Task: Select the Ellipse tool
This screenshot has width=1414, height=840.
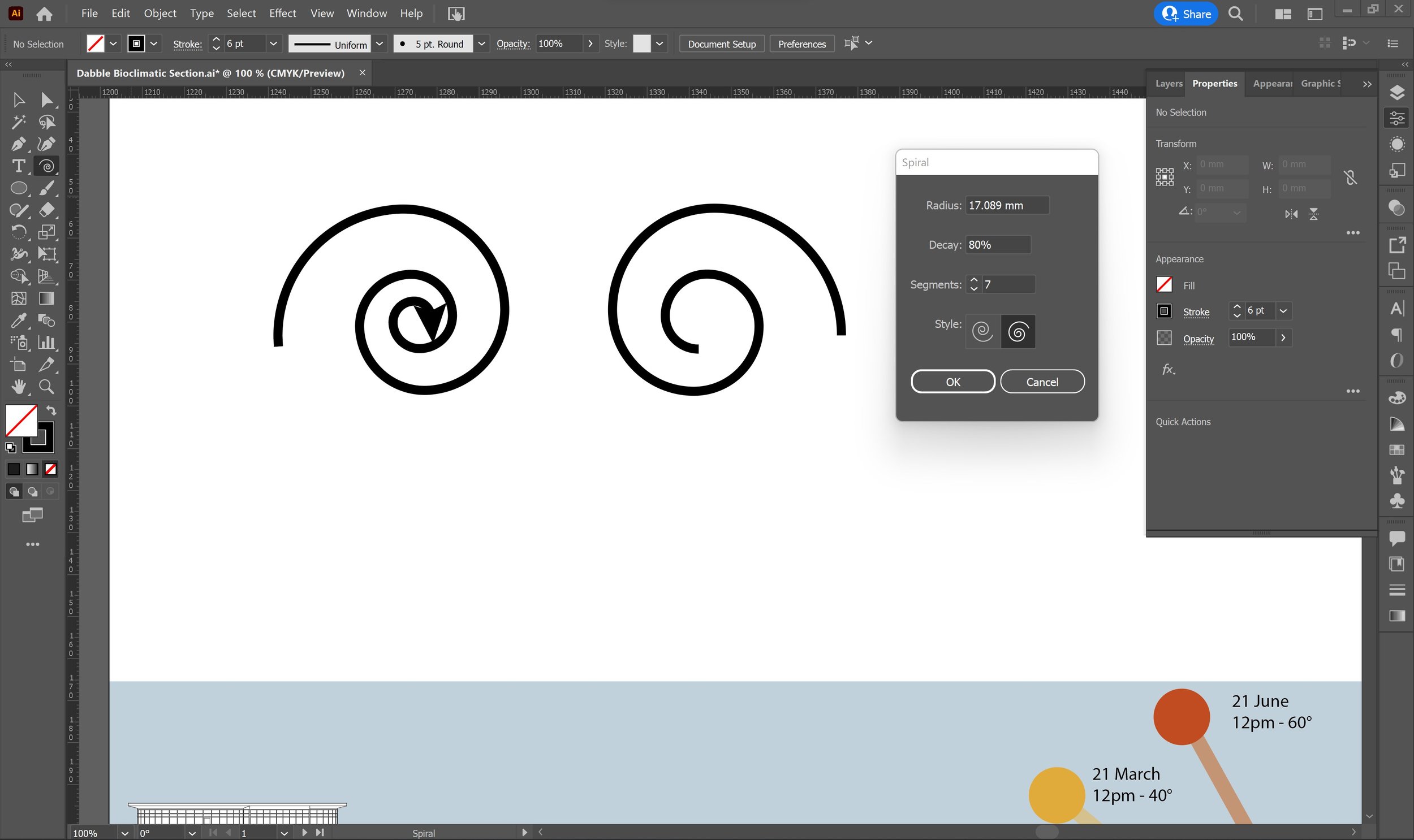Action: pos(19,188)
